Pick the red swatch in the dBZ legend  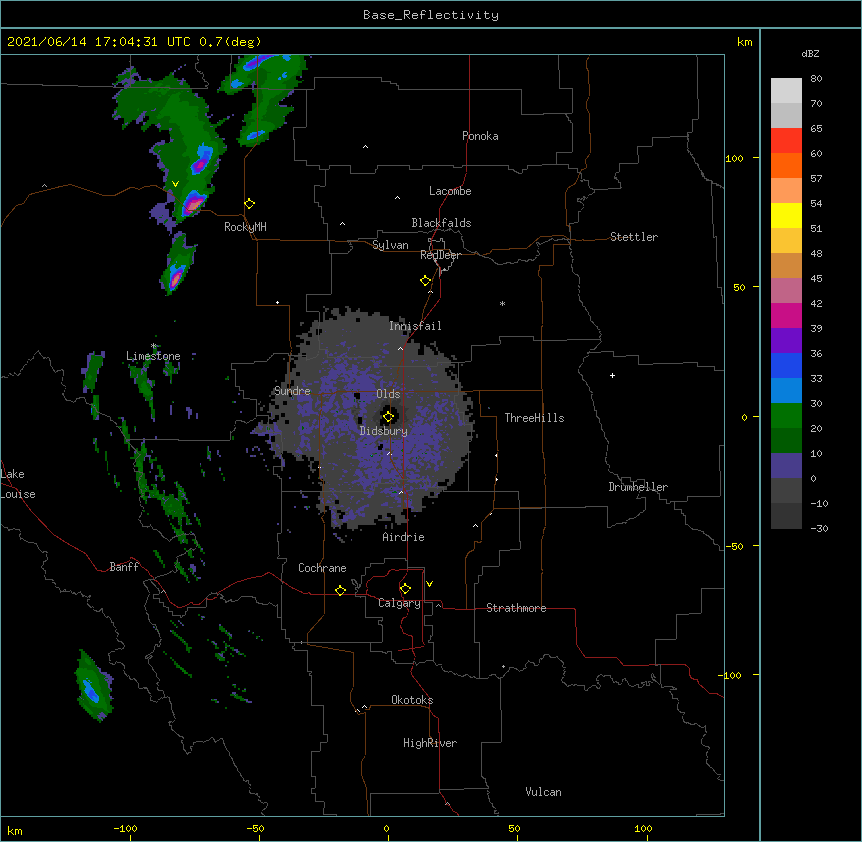pos(786,141)
